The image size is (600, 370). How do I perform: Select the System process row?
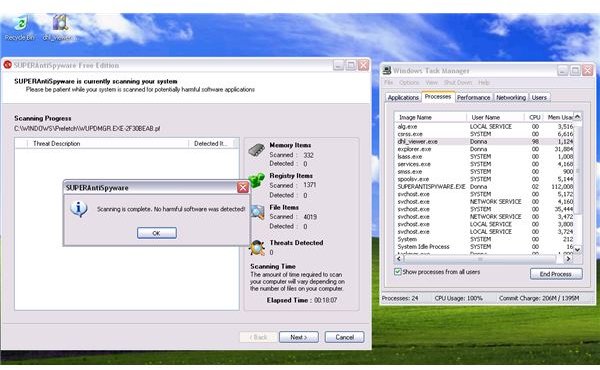[484, 239]
